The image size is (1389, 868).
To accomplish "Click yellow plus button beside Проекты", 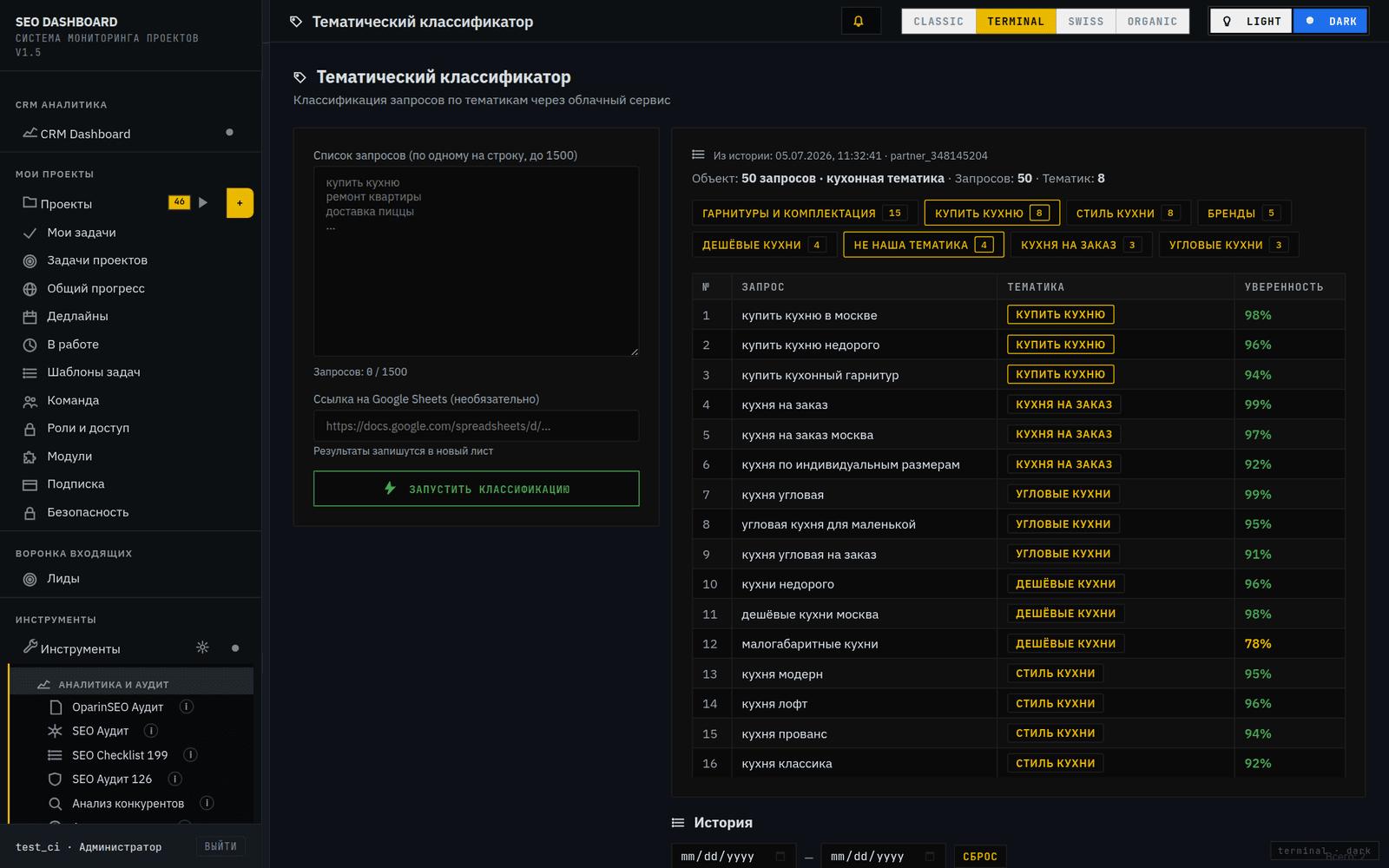I will pyautogui.click(x=240, y=203).
